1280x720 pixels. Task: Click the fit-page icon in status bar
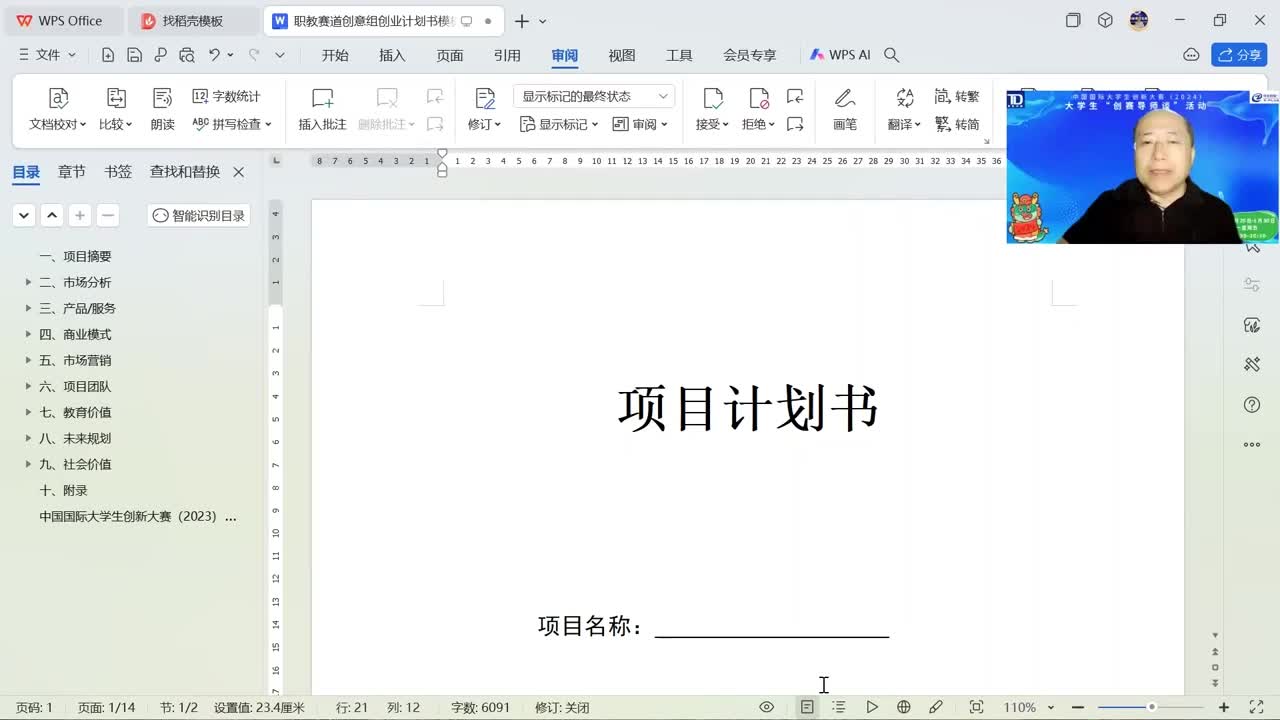977,707
